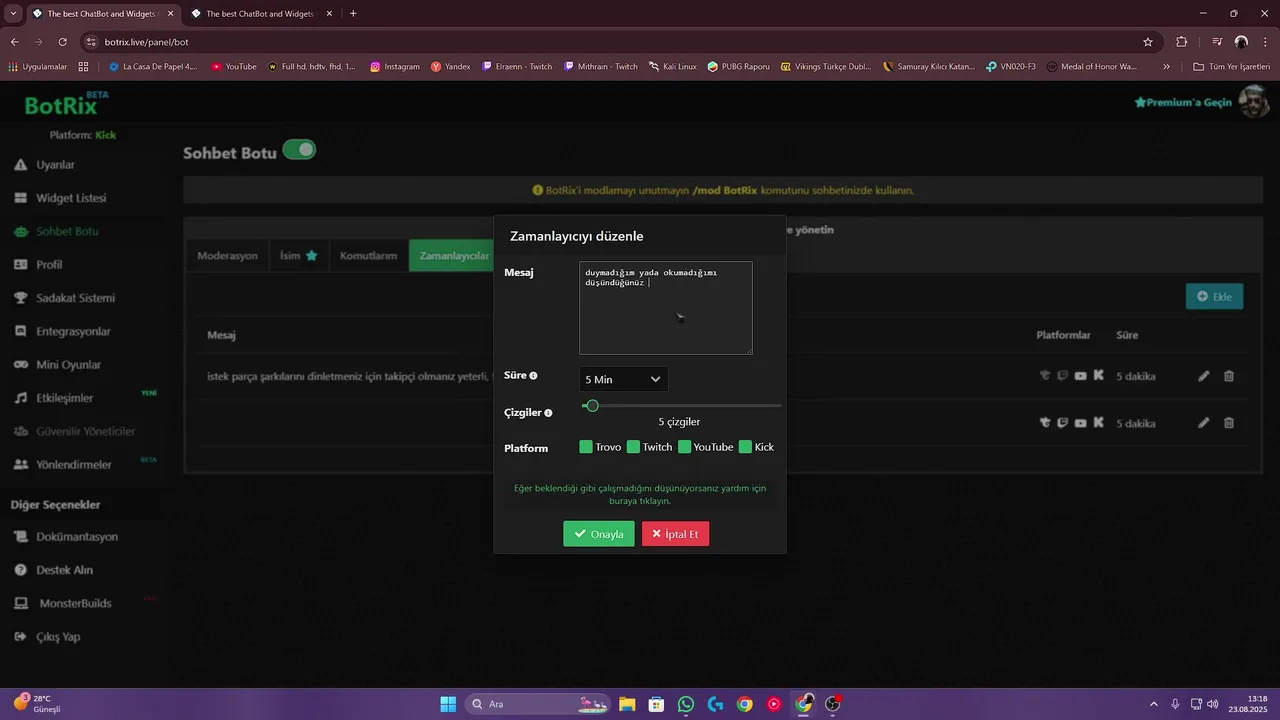Screen dimensions: 1280x720
Task: Click Premium'a Geçin link
Action: tap(1183, 102)
